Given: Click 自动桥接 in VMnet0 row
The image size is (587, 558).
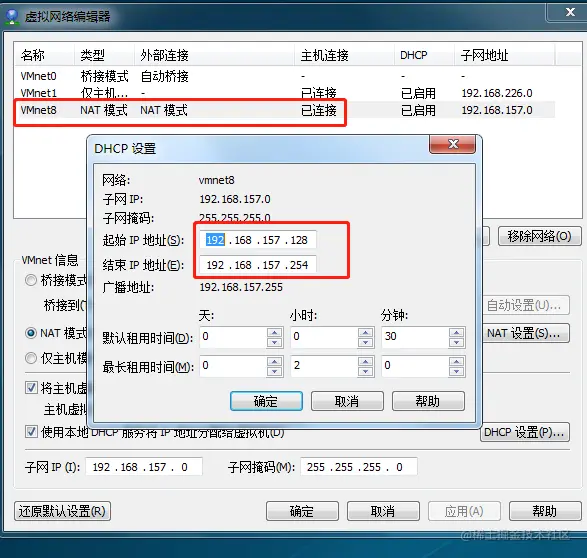Looking at the screenshot, I should (164, 76).
